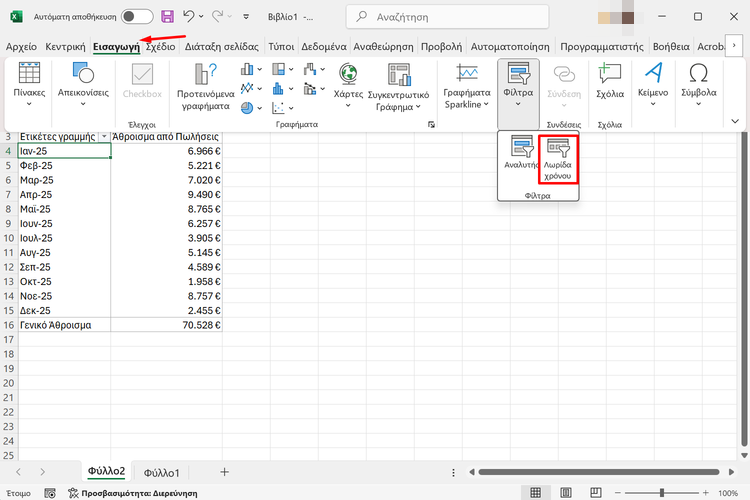Open the Γραφήματα Sparkline dropdown
Screen dimensions: 750x500
point(467,86)
